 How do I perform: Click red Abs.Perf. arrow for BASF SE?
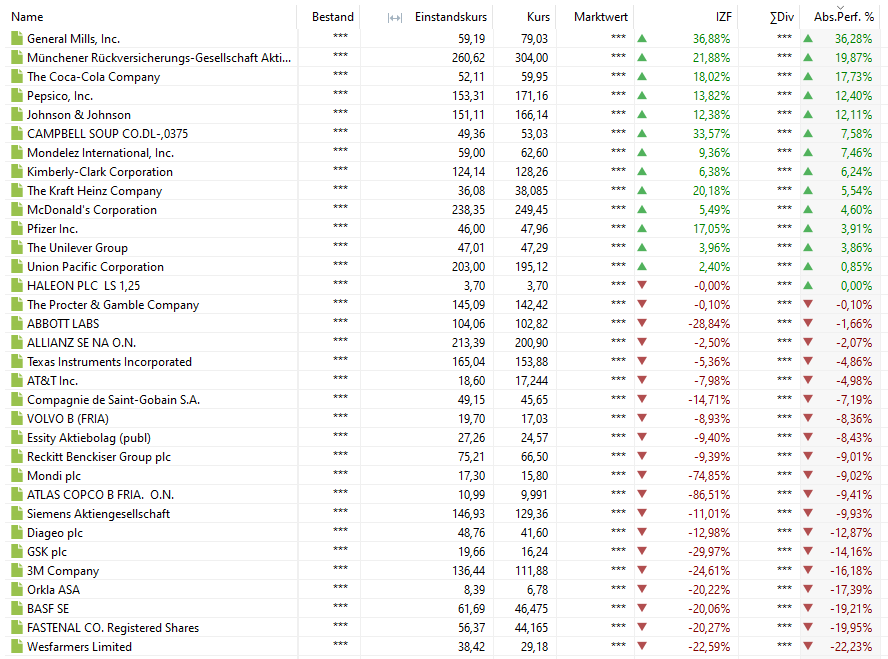tap(808, 609)
